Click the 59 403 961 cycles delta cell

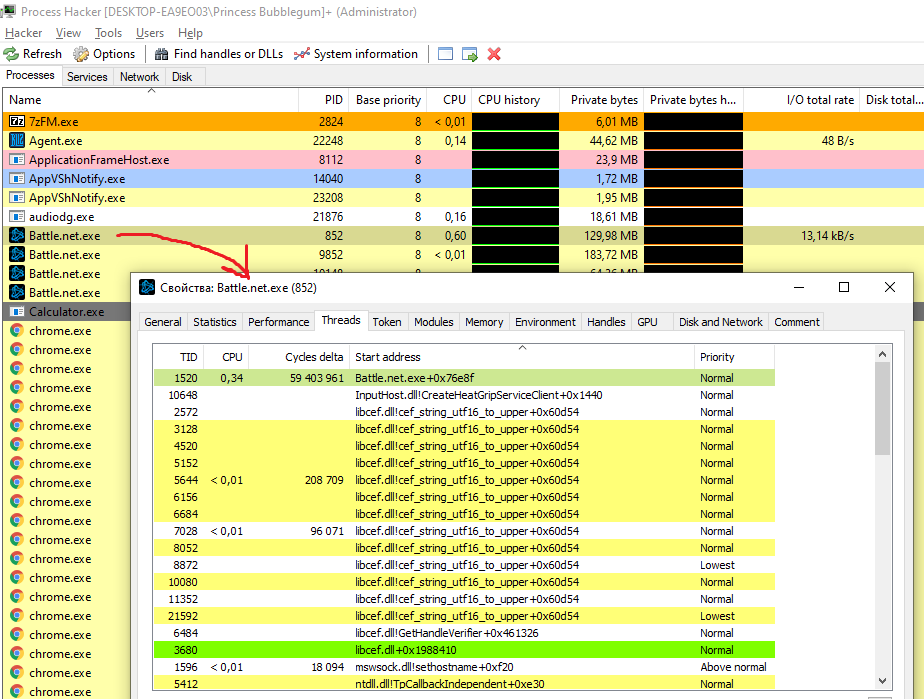click(x=299, y=378)
